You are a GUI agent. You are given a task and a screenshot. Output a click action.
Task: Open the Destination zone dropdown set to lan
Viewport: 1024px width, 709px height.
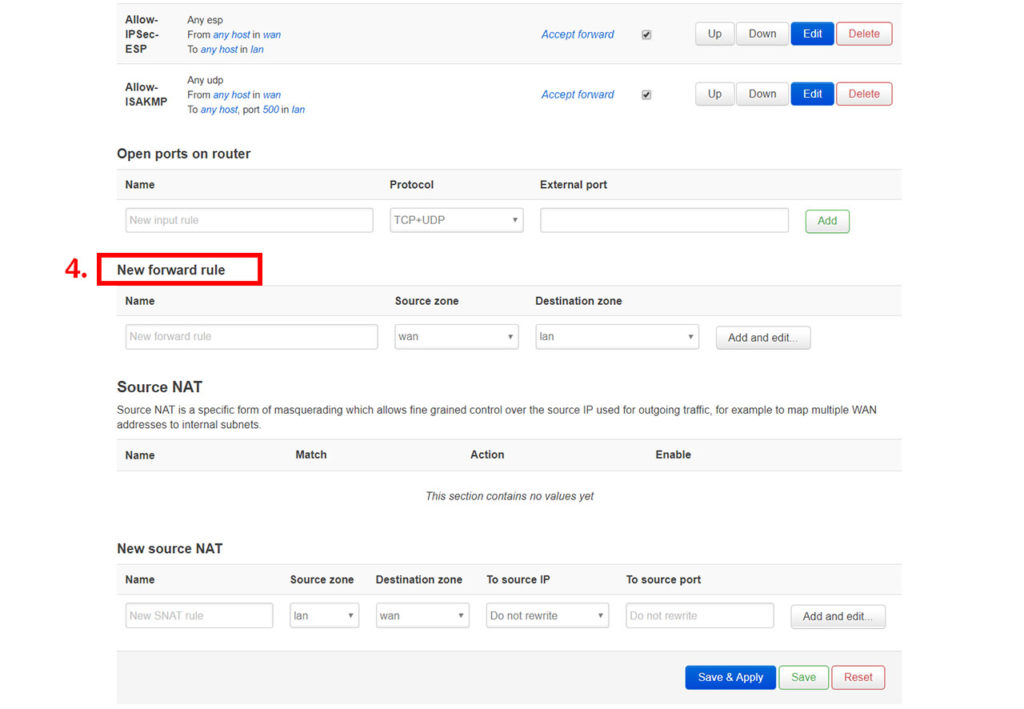[x=616, y=336]
